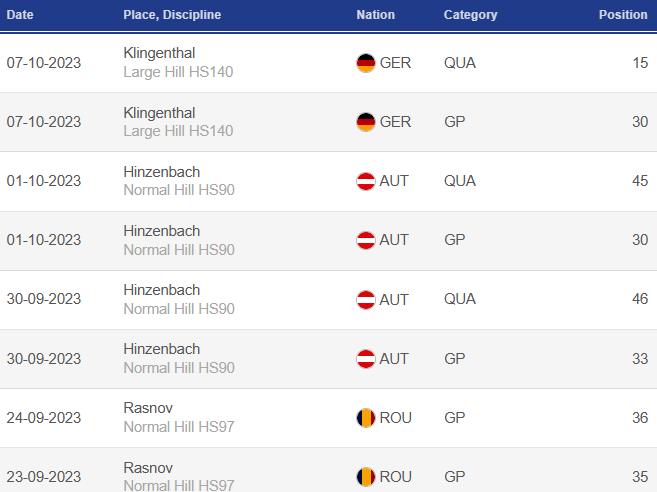Viewport: 657px width, 492px height.
Task: Click Romanian flag in the 23-09-2023 row
Action: point(366,476)
